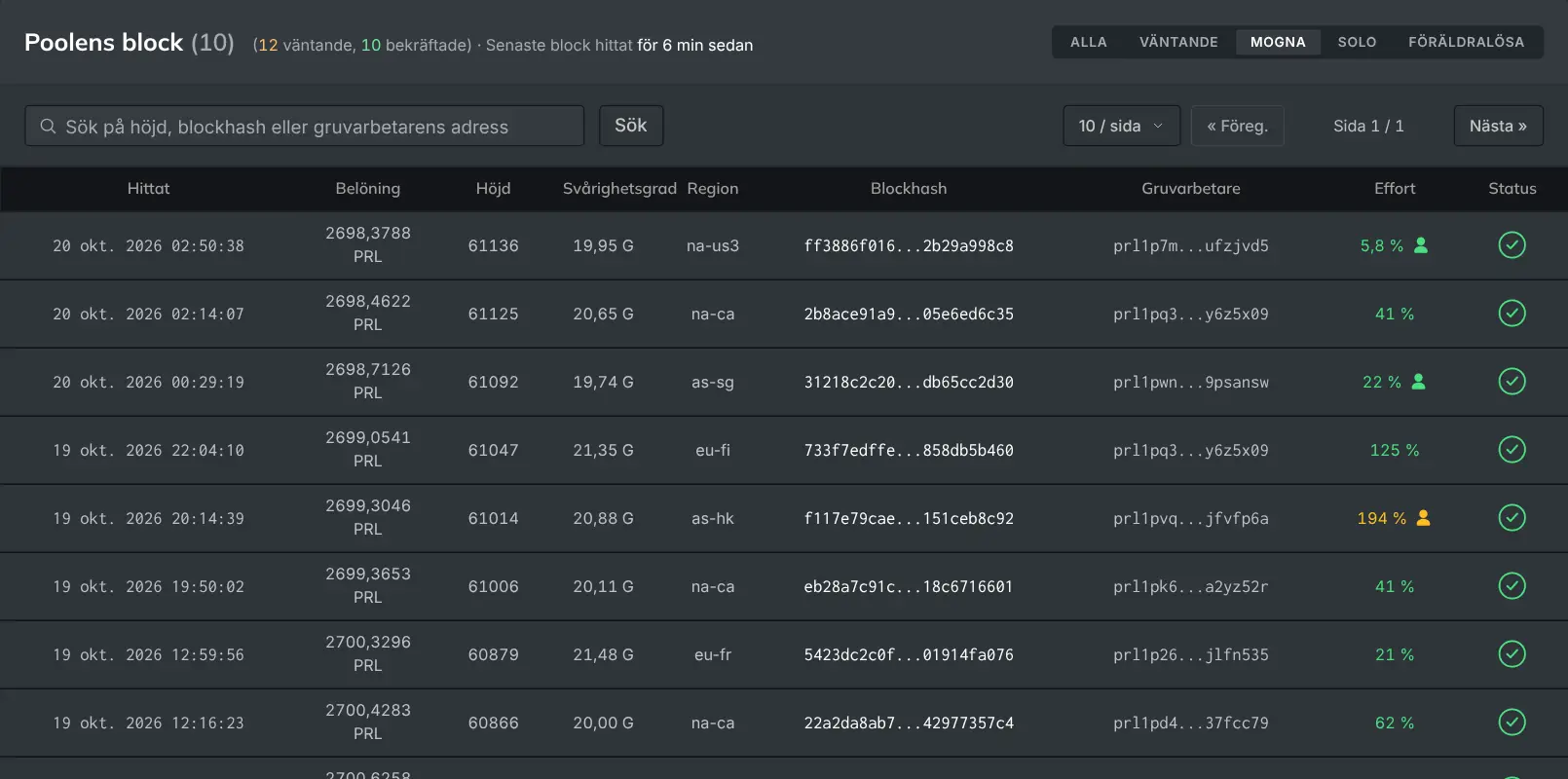This screenshot has height=779, width=1568.
Task: Click region as-hk
Action: 713,518
